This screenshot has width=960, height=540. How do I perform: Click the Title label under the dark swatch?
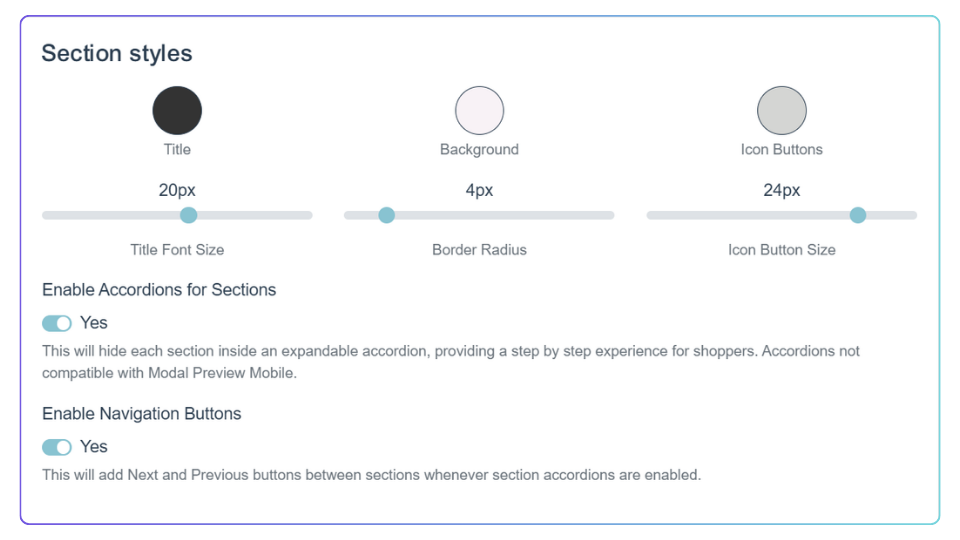tap(177, 149)
